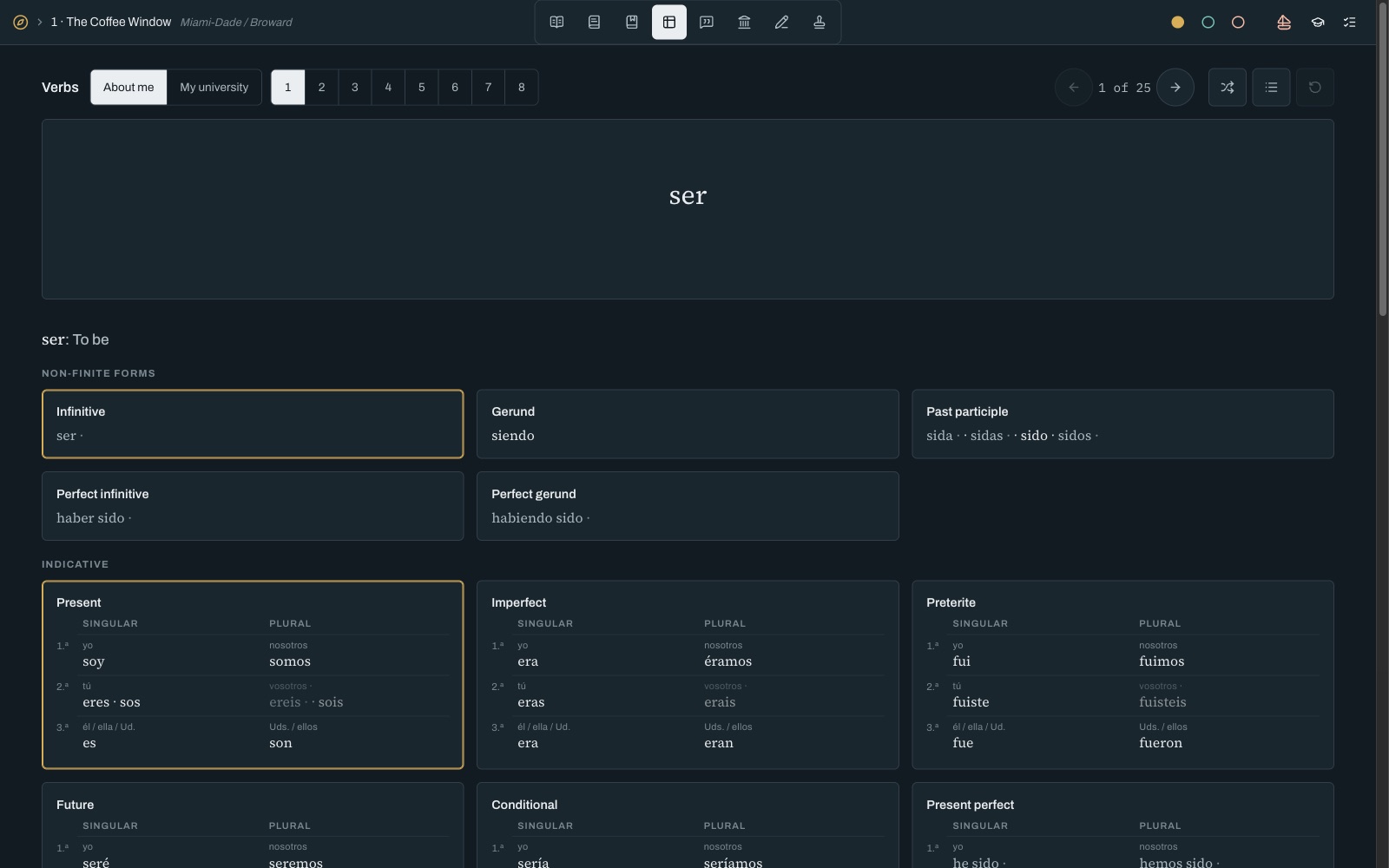Open the open-book reader icon in toolbar

click(x=556, y=22)
